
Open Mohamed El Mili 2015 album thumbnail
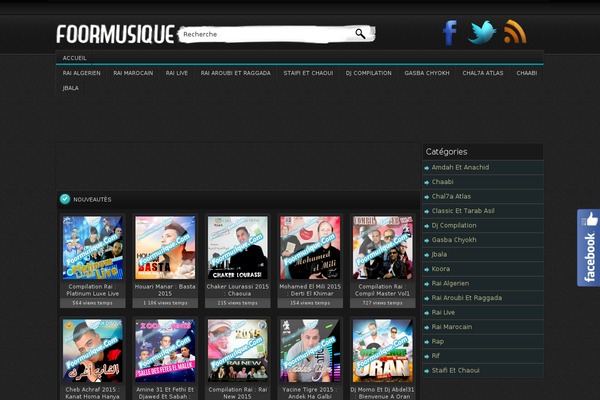(x=309, y=247)
